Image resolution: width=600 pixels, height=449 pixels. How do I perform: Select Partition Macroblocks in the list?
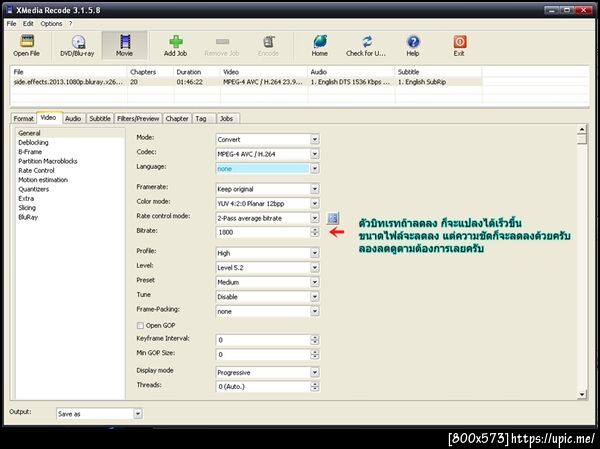pos(48,161)
